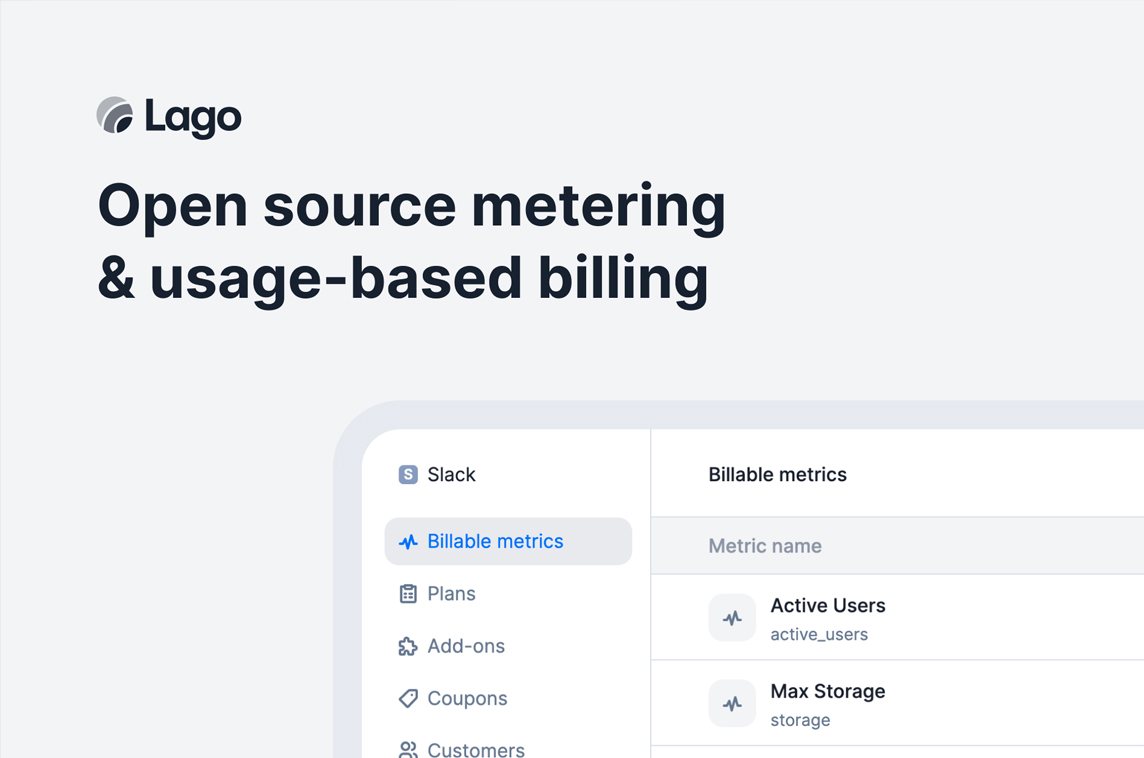Open the Max Storage metric name
Image resolution: width=1144 pixels, height=758 pixels.
point(828,692)
